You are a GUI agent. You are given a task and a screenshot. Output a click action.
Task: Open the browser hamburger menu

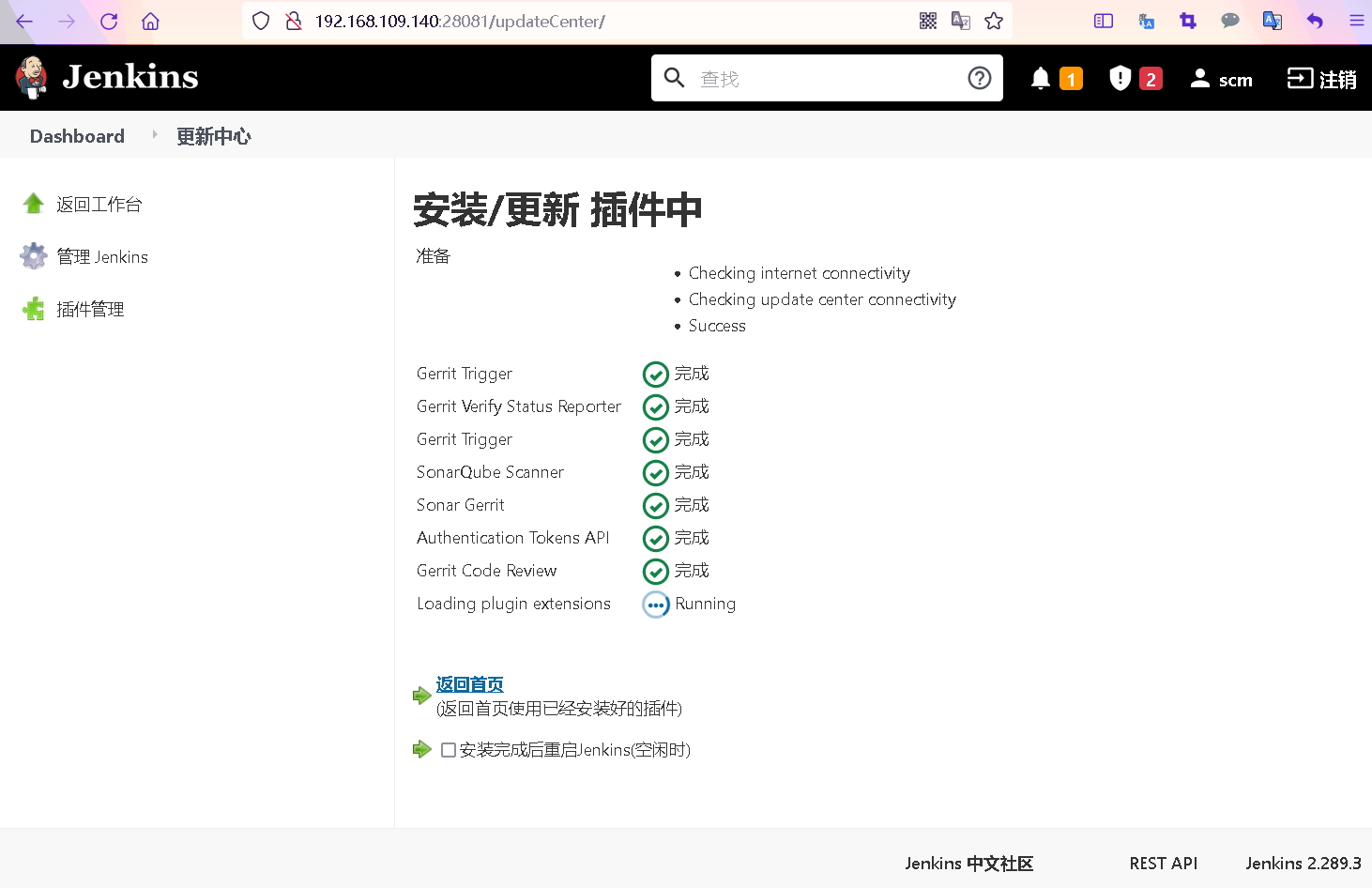tap(1357, 21)
